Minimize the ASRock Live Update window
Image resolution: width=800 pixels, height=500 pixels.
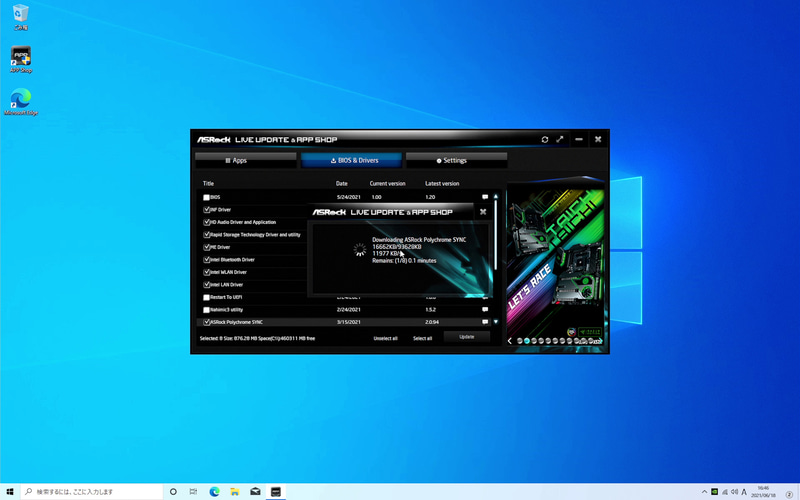pyautogui.click(x=579, y=139)
